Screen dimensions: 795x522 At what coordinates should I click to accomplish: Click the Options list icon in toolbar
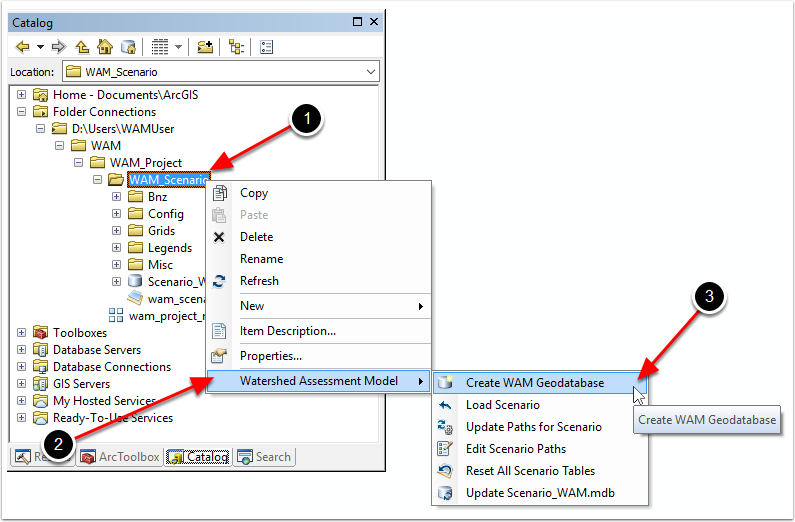pyautogui.click(x=266, y=47)
